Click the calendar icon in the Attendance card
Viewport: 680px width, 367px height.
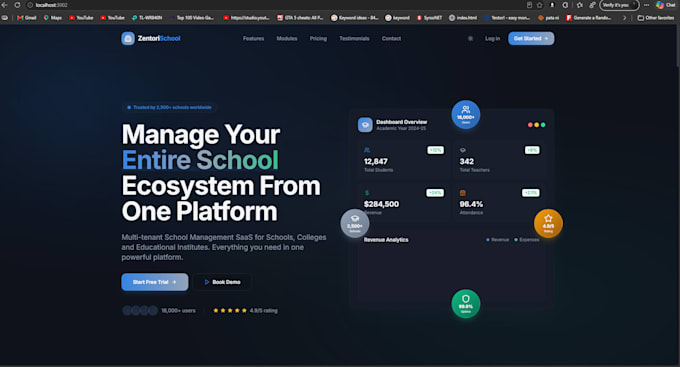tap(463, 193)
